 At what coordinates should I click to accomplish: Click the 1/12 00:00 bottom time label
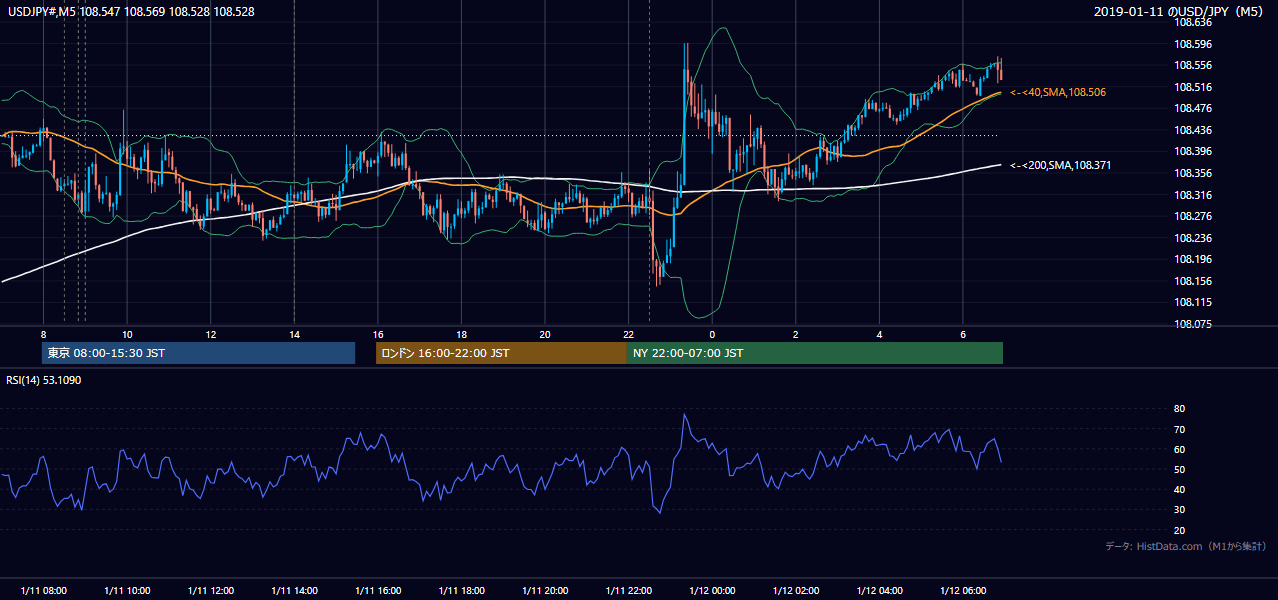[712, 591]
